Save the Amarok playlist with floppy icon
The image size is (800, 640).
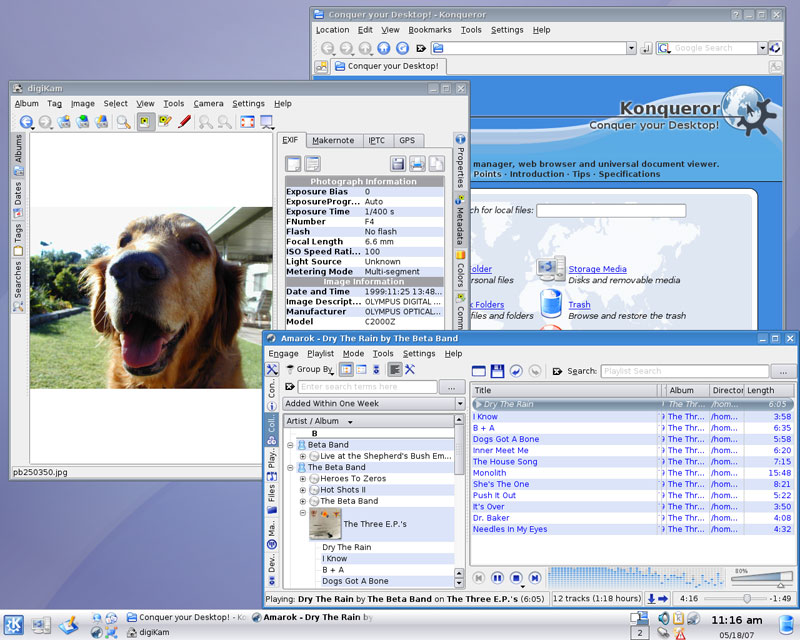(x=497, y=371)
